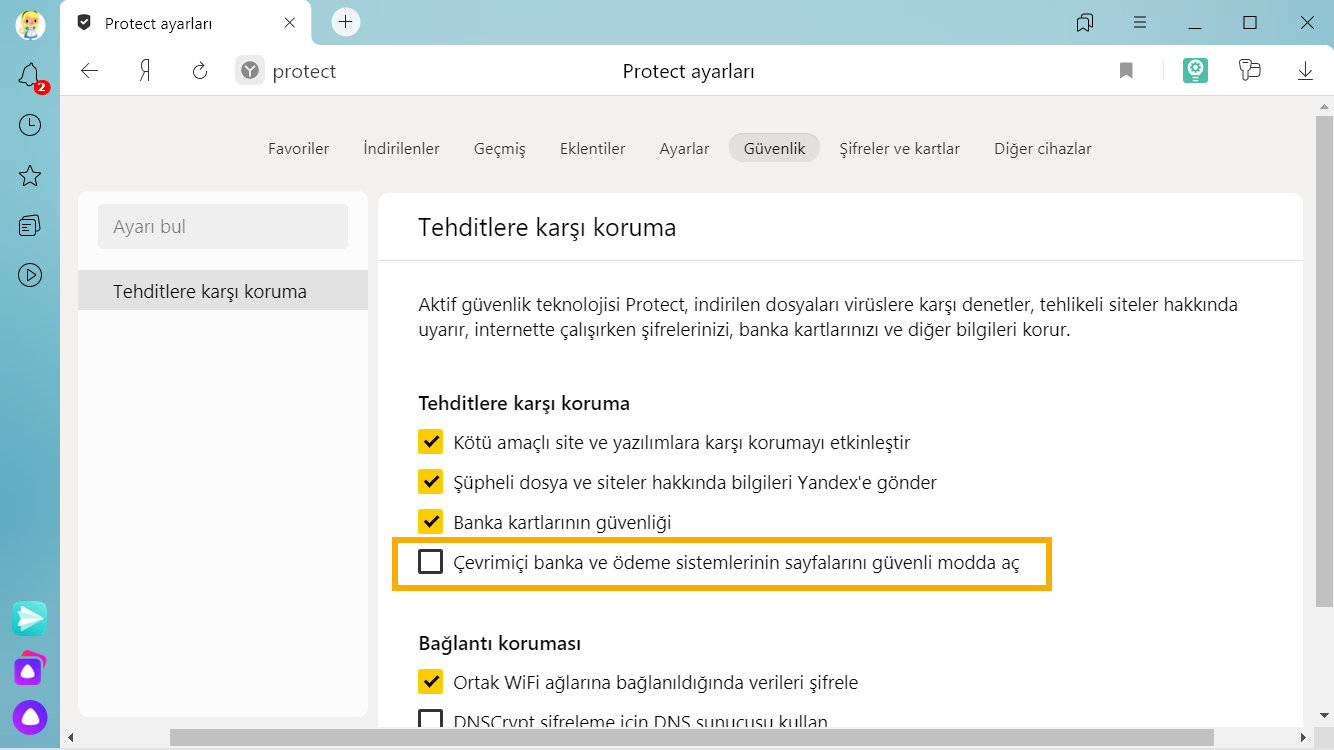Go back with the arrow icon

point(90,71)
